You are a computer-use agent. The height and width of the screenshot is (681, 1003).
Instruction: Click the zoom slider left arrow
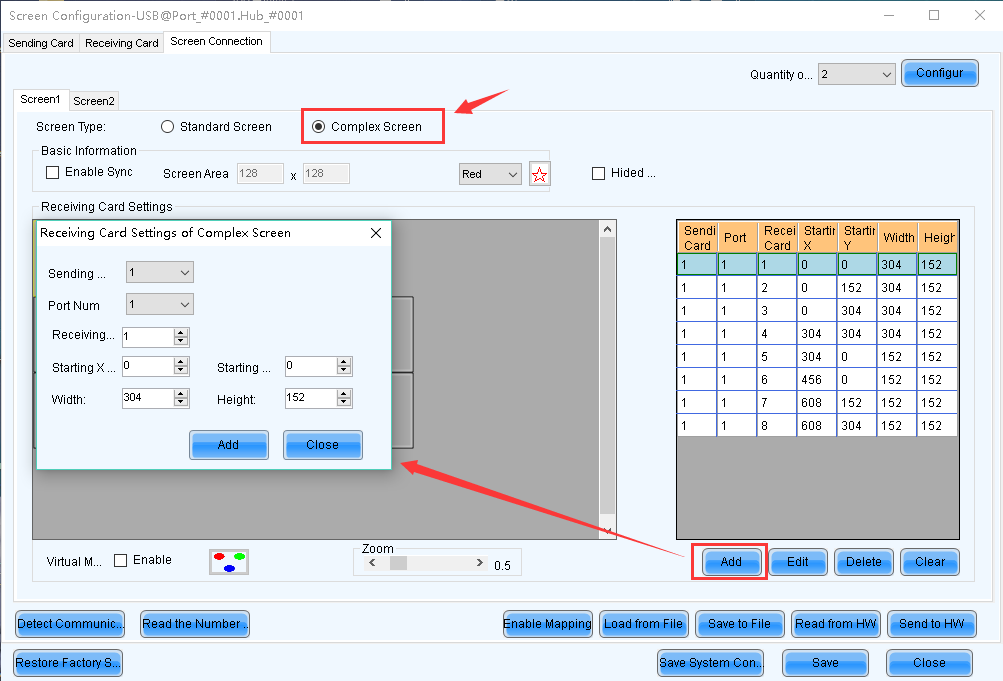(373, 564)
